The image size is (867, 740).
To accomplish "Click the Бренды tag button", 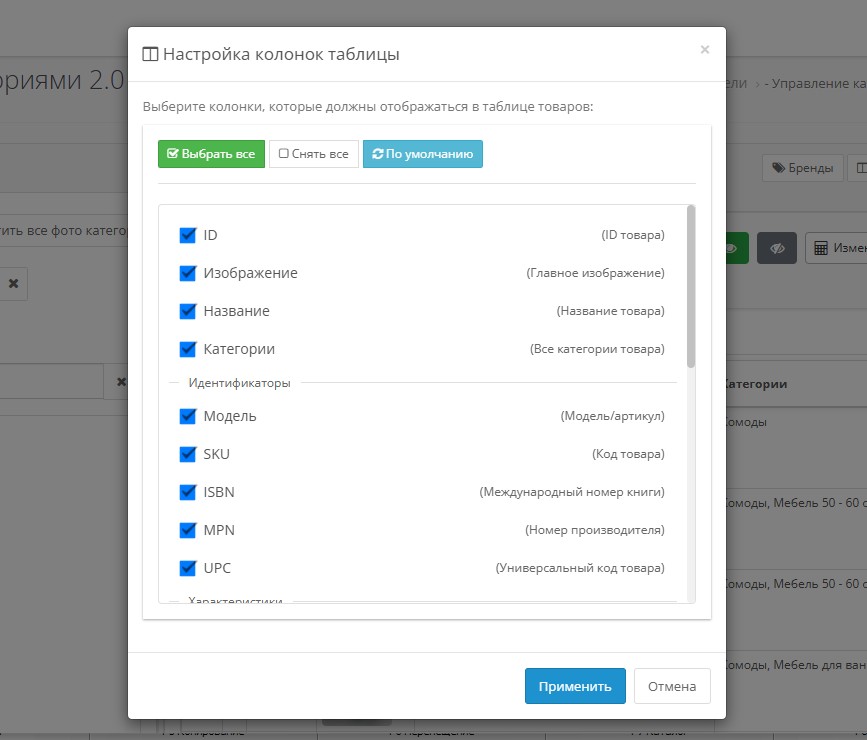I will click(803, 168).
